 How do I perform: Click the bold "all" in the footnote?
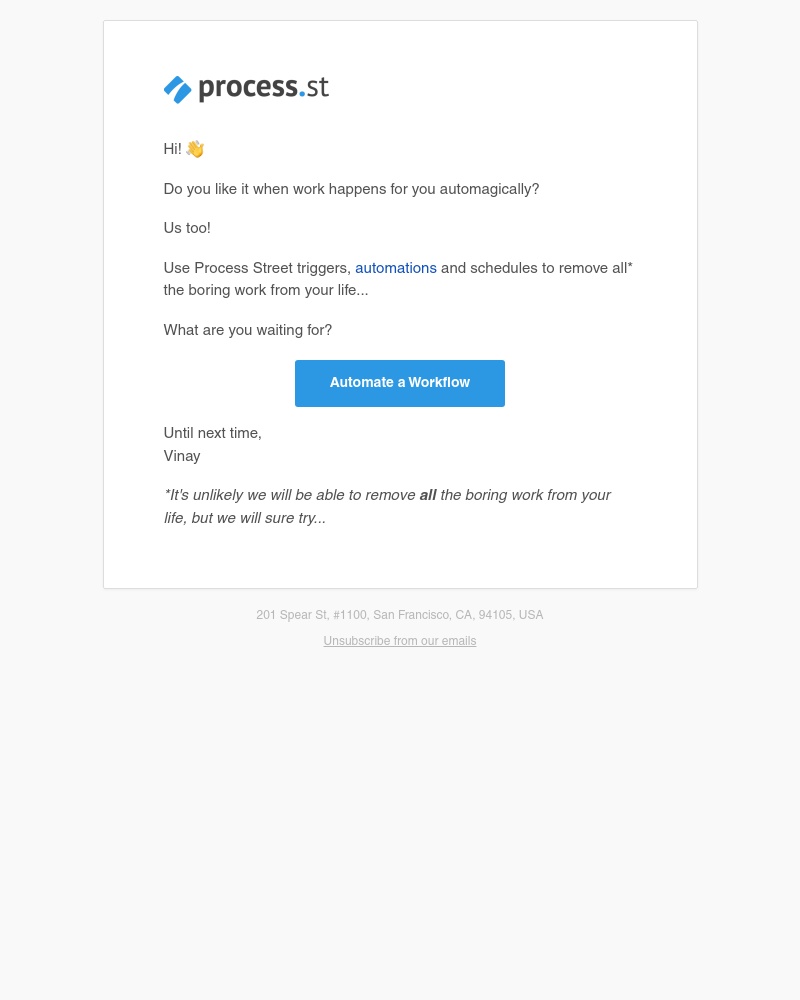click(x=428, y=495)
